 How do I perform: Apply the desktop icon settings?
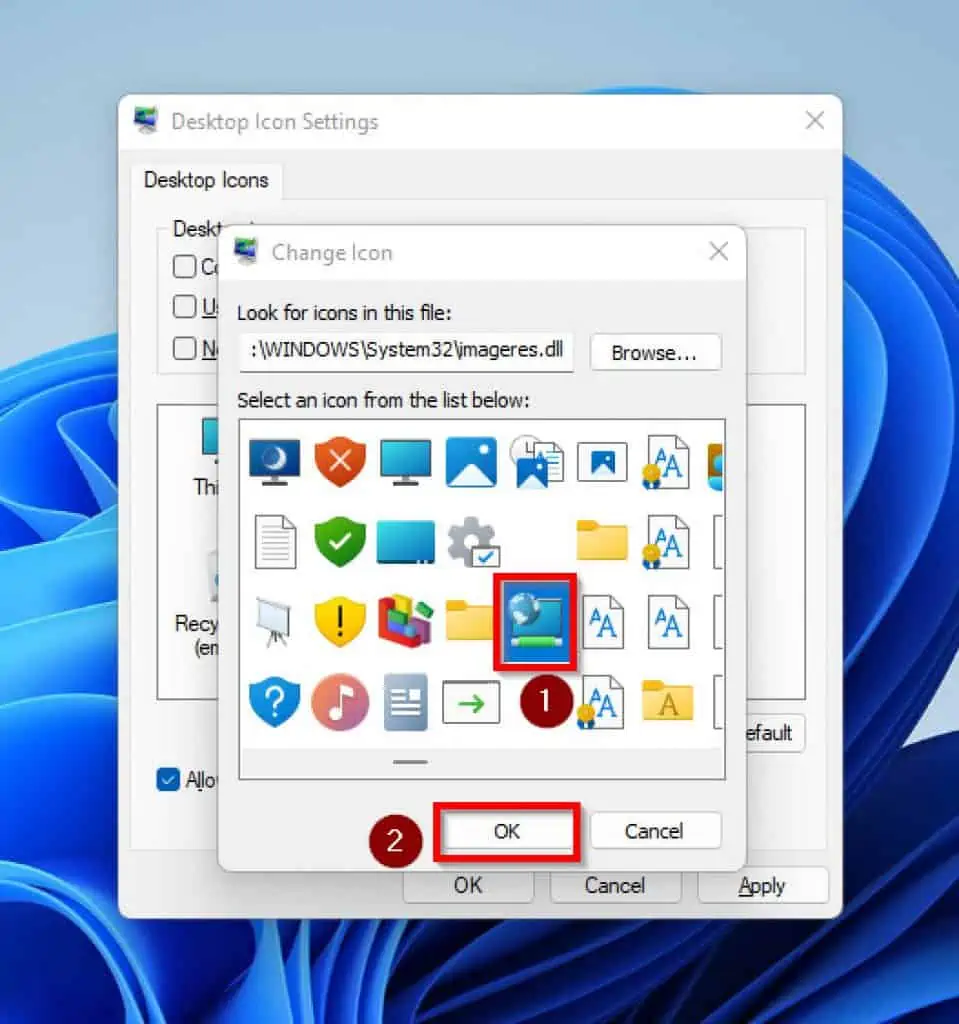tap(763, 885)
